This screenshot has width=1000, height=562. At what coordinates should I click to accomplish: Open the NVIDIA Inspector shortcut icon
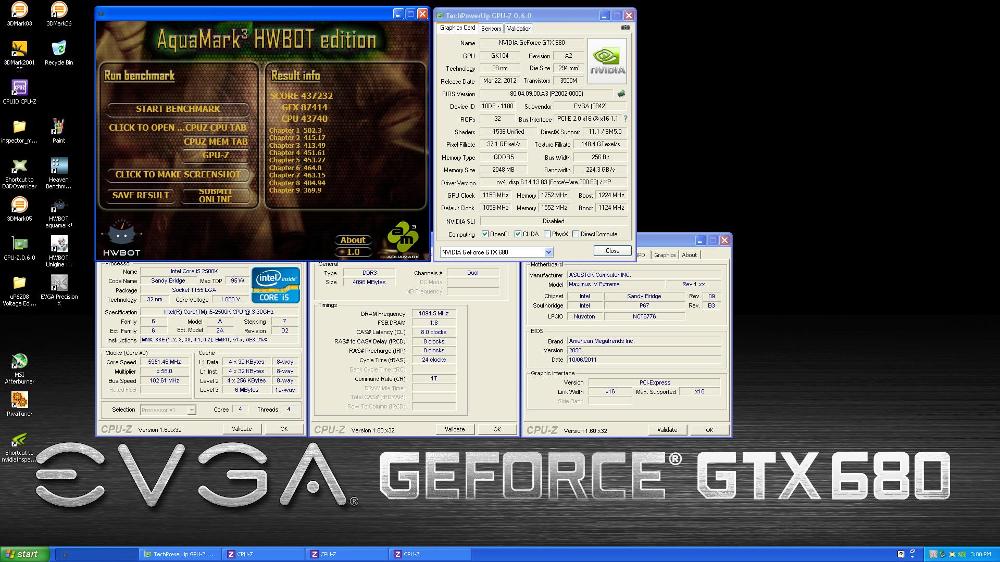click(x=19, y=447)
